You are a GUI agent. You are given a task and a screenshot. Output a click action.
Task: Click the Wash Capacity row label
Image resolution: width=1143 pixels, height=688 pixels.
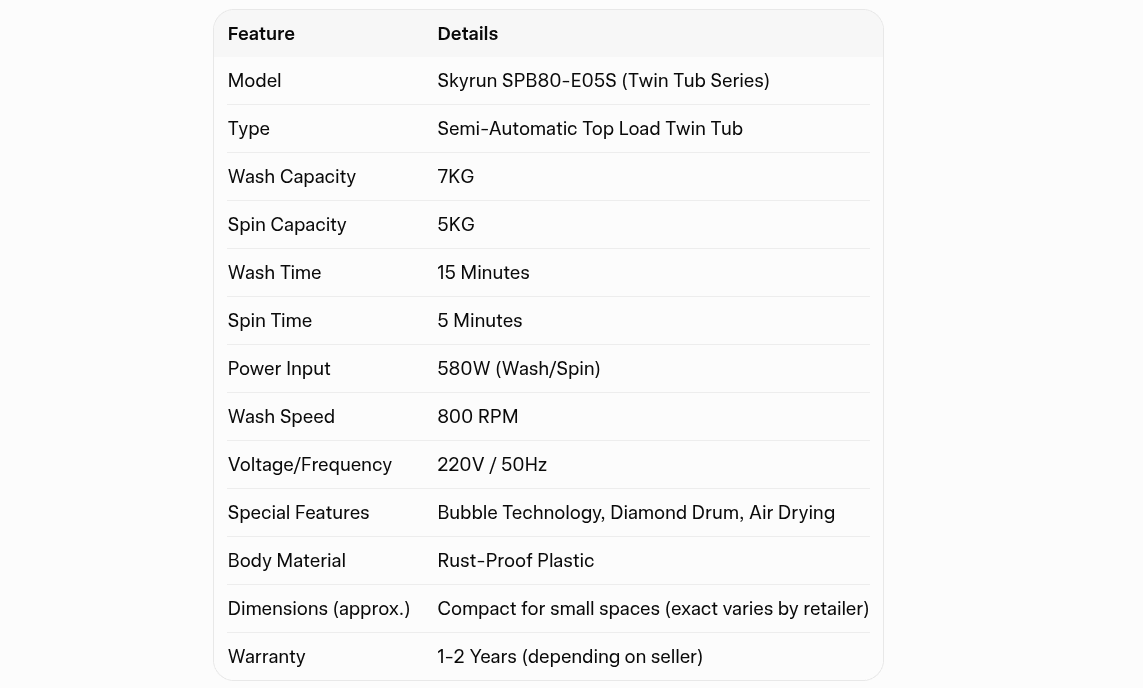(291, 177)
